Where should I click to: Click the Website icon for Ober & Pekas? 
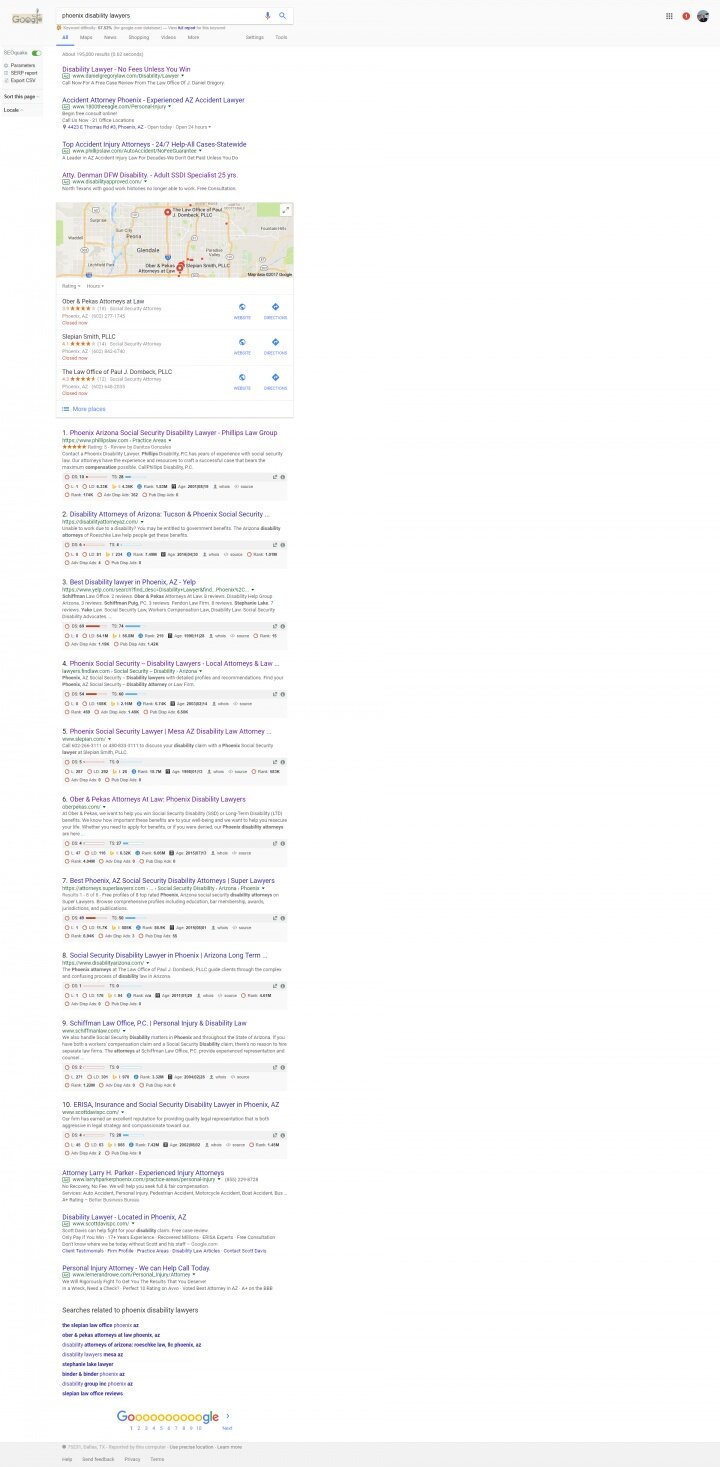point(242,308)
